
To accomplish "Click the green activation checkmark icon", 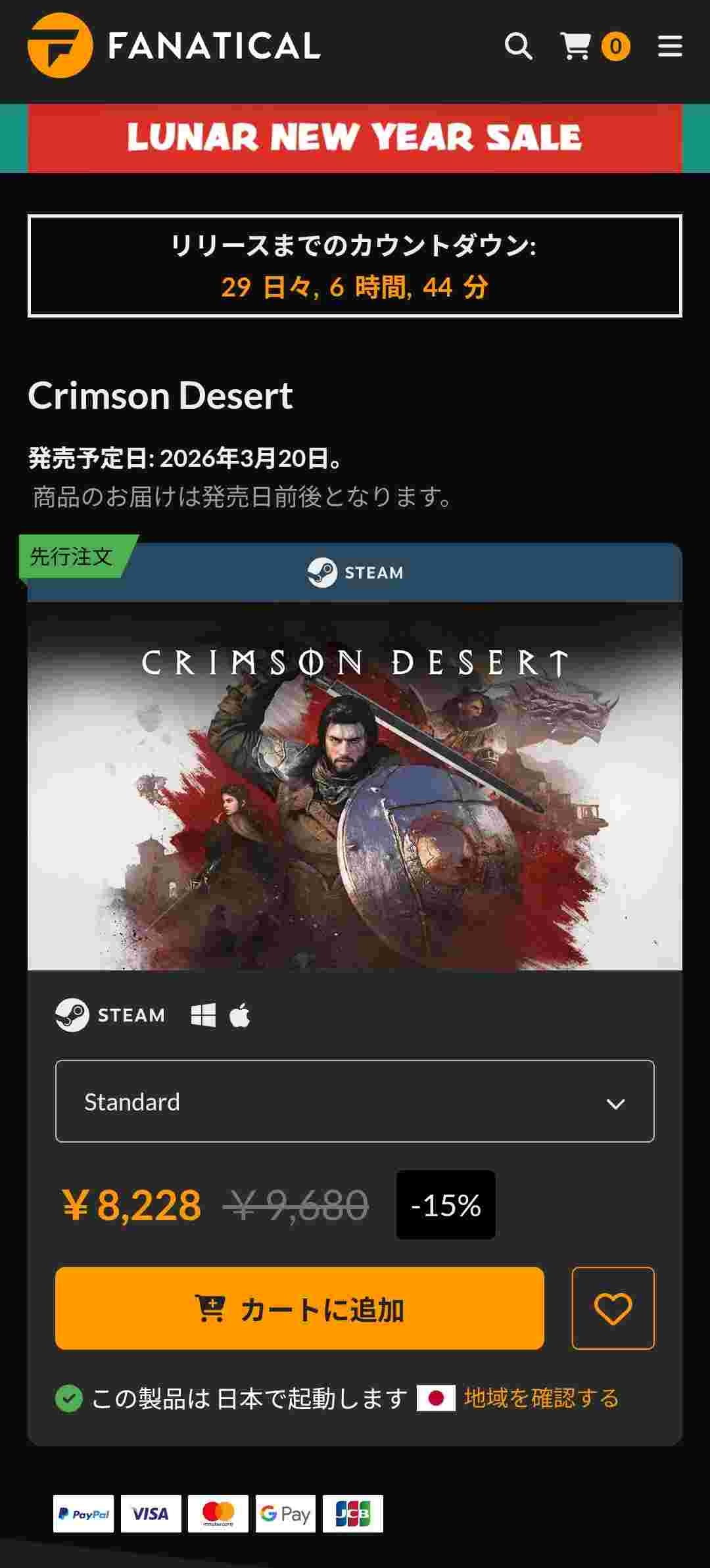I will [69, 1398].
